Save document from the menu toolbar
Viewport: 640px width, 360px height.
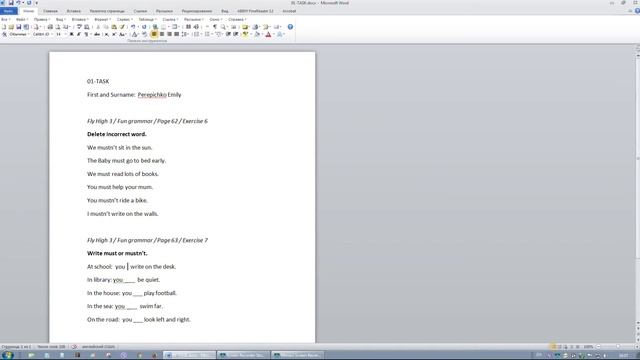[19, 27]
